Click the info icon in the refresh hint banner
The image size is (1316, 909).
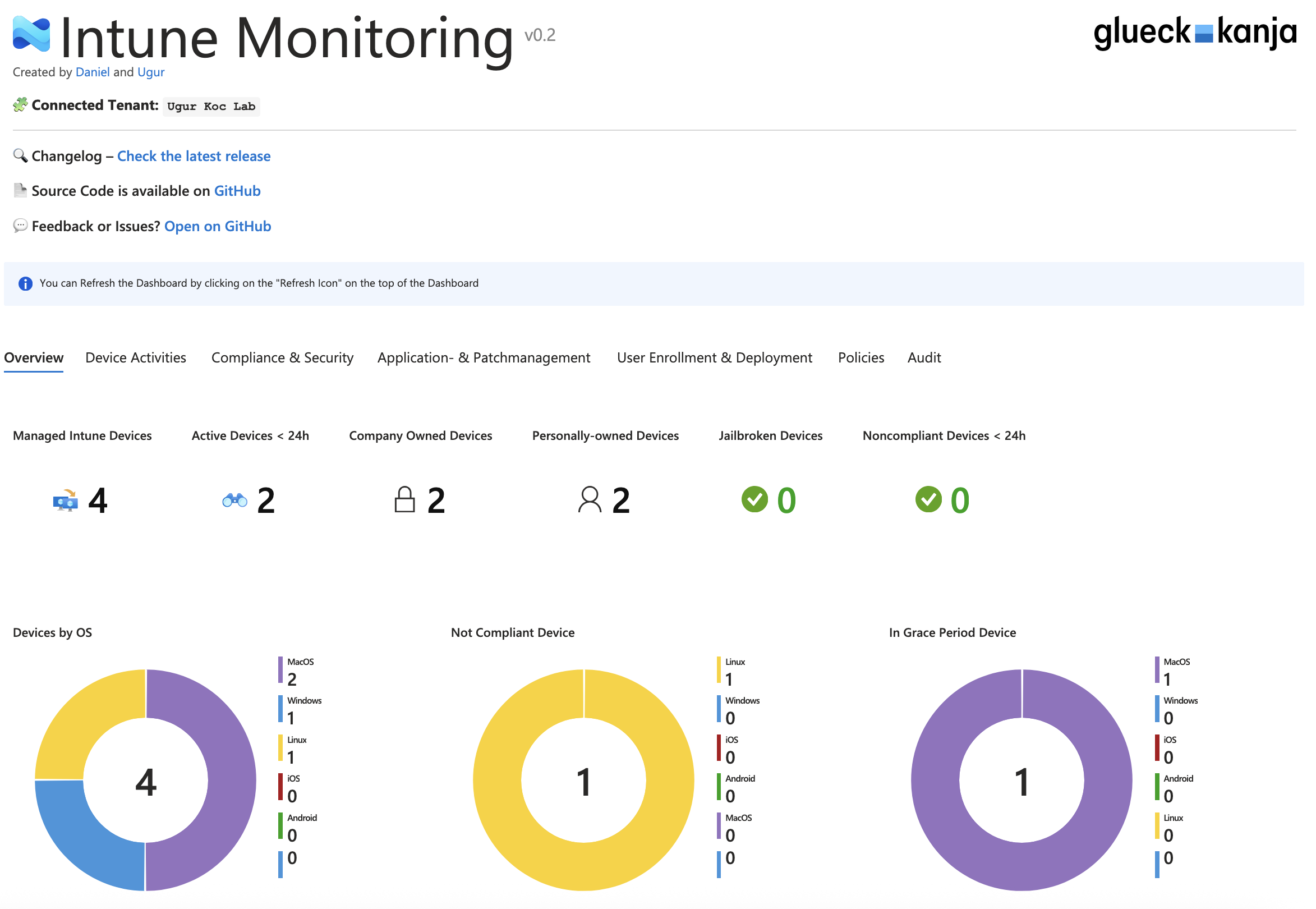25,283
